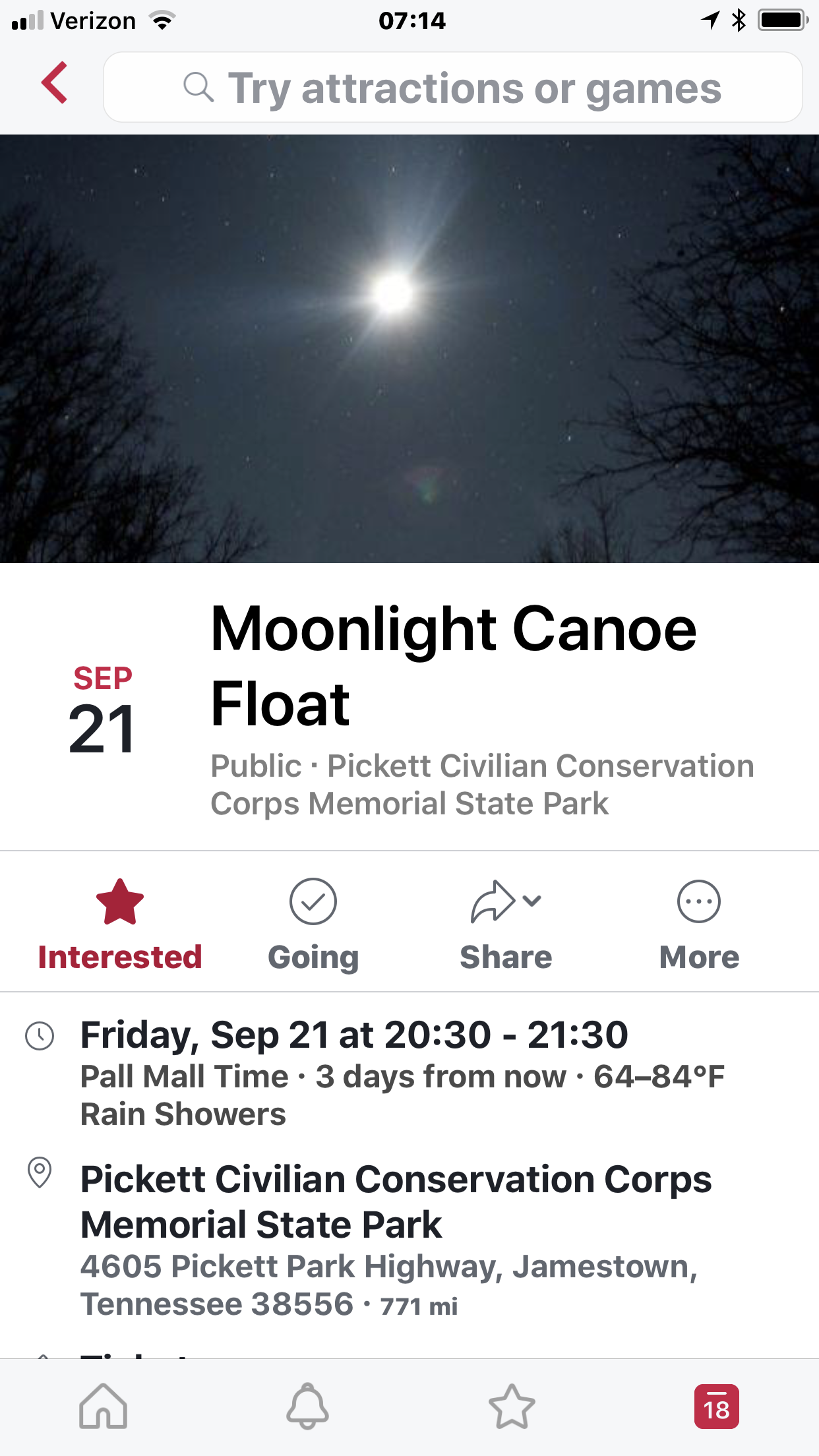Screen dimensions: 819x1456
Task: Tap the Share arrow button
Action: pos(492,901)
